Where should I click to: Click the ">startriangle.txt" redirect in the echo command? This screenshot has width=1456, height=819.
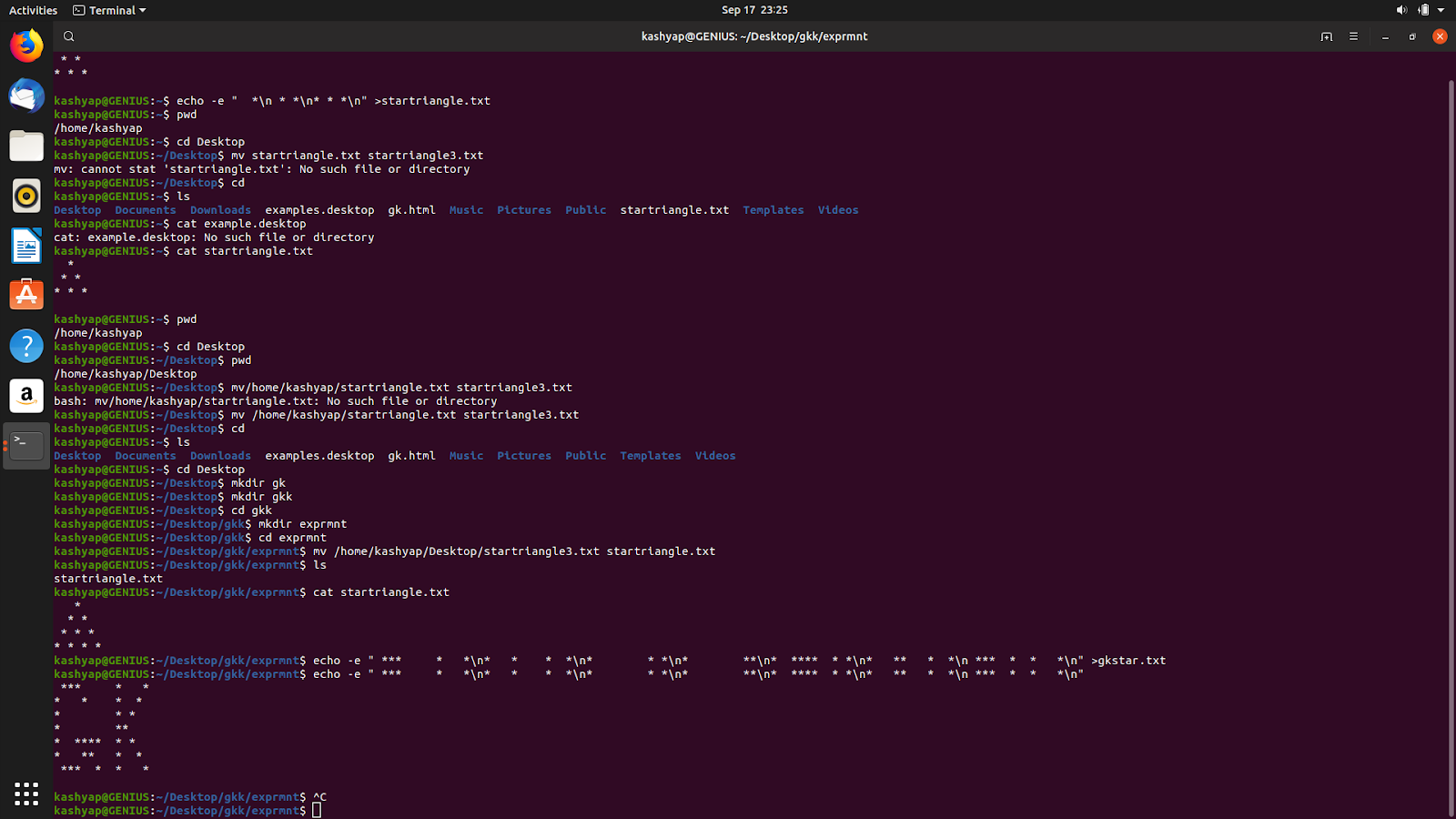[432, 101]
